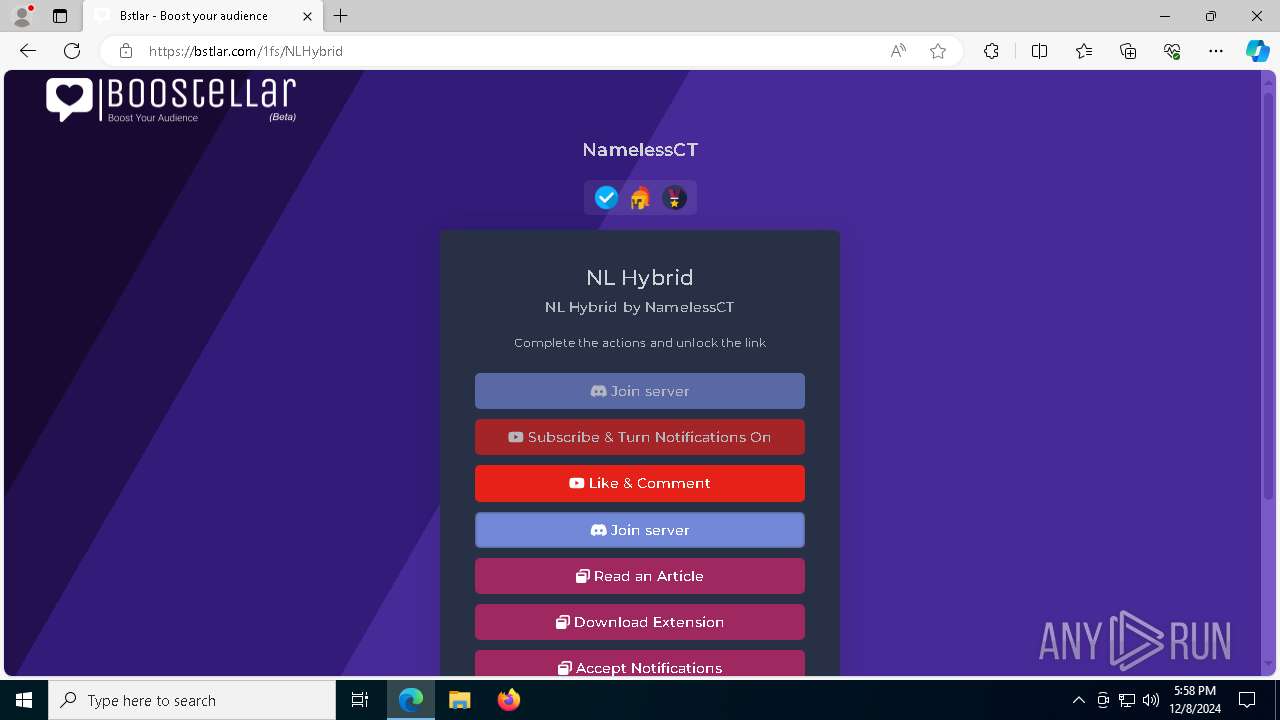Close the Bstlar browser tab
Image resolution: width=1280 pixels, height=720 pixels.
tap(307, 16)
